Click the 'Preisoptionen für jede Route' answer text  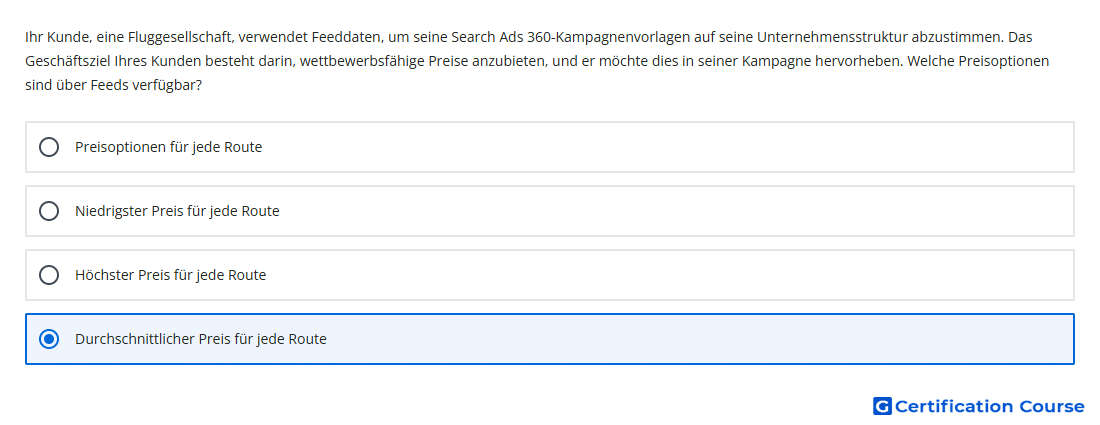tap(168, 147)
